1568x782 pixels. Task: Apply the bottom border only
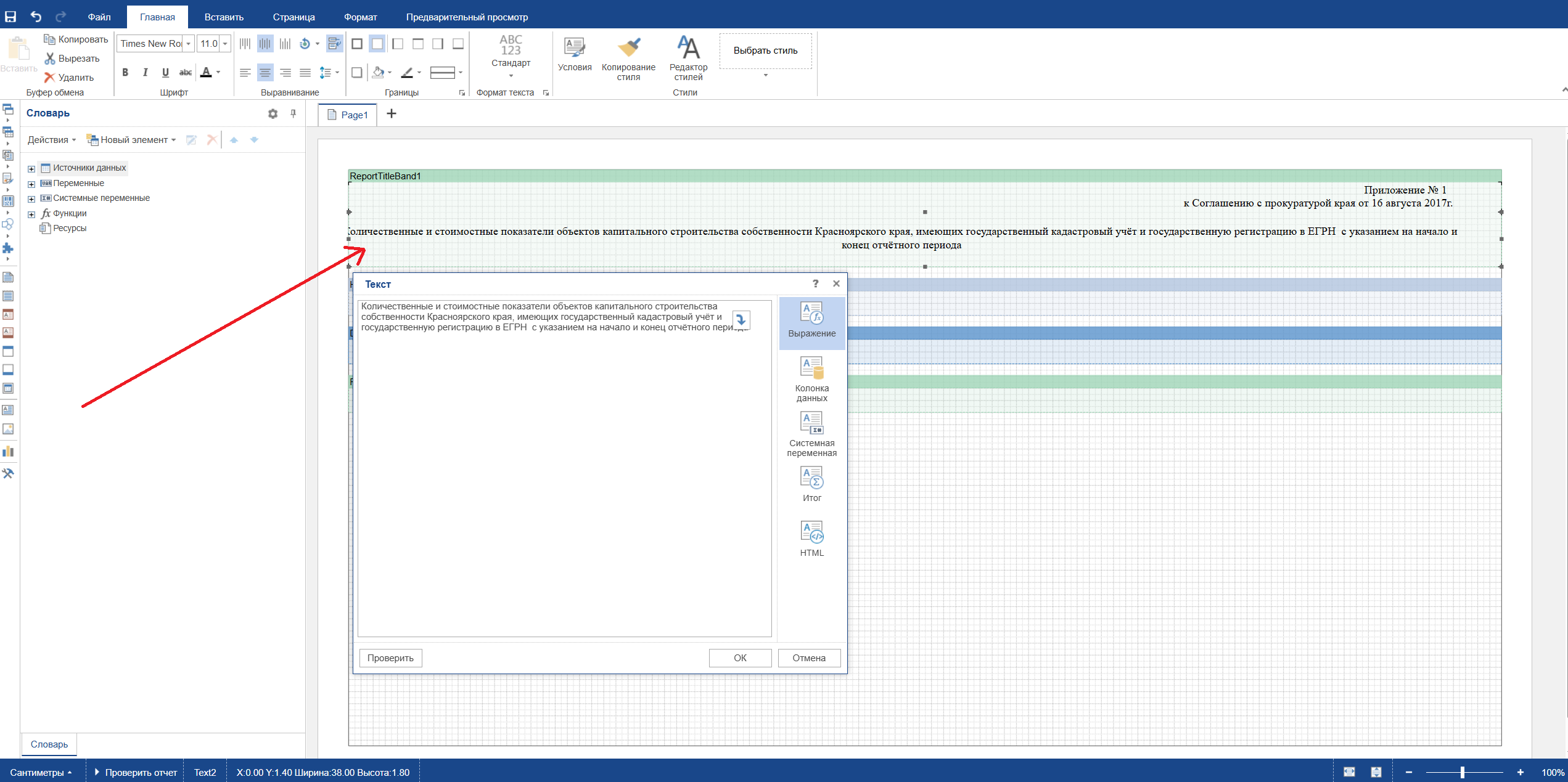coord(458,44)
